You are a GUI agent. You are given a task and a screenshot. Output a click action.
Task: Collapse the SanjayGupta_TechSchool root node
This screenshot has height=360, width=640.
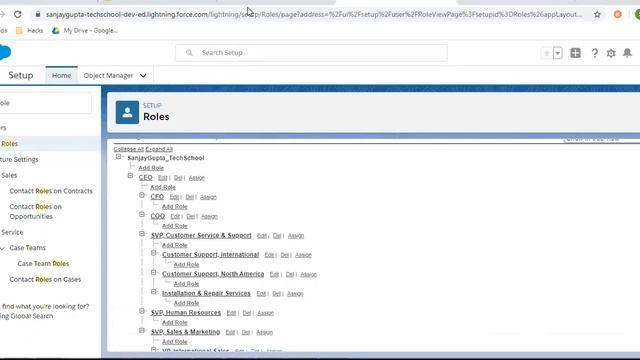click(118, 157)
